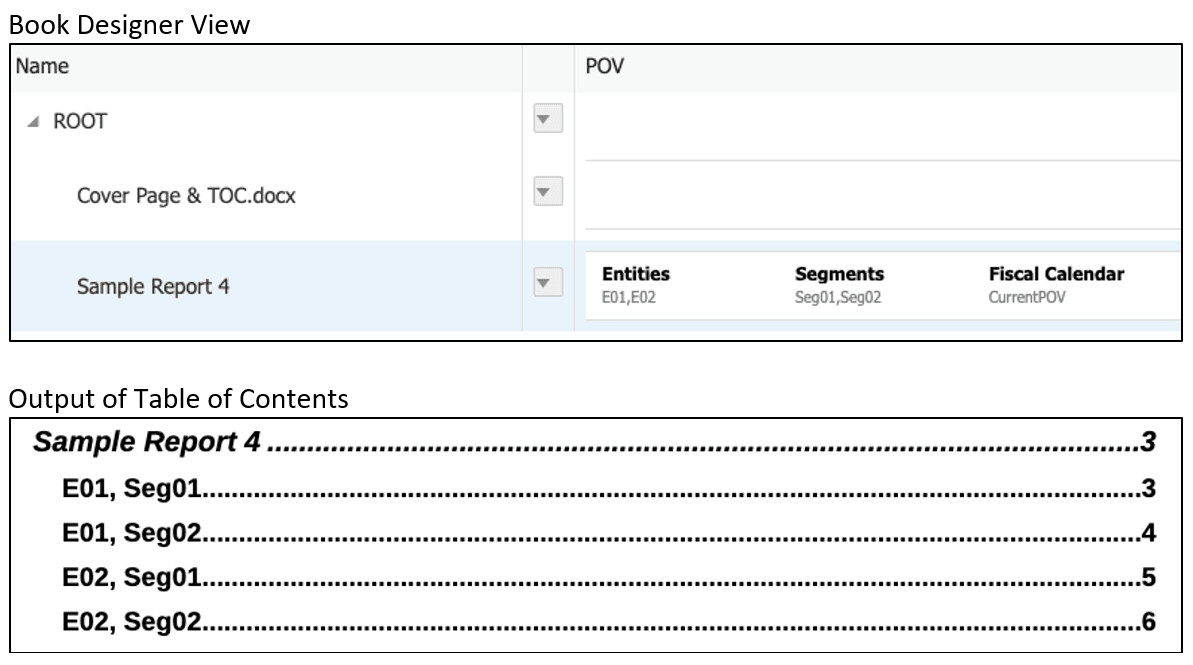Click page number 6 in contents
This screenshot has width=1193, height=665.
click(x=1148, y=621)
